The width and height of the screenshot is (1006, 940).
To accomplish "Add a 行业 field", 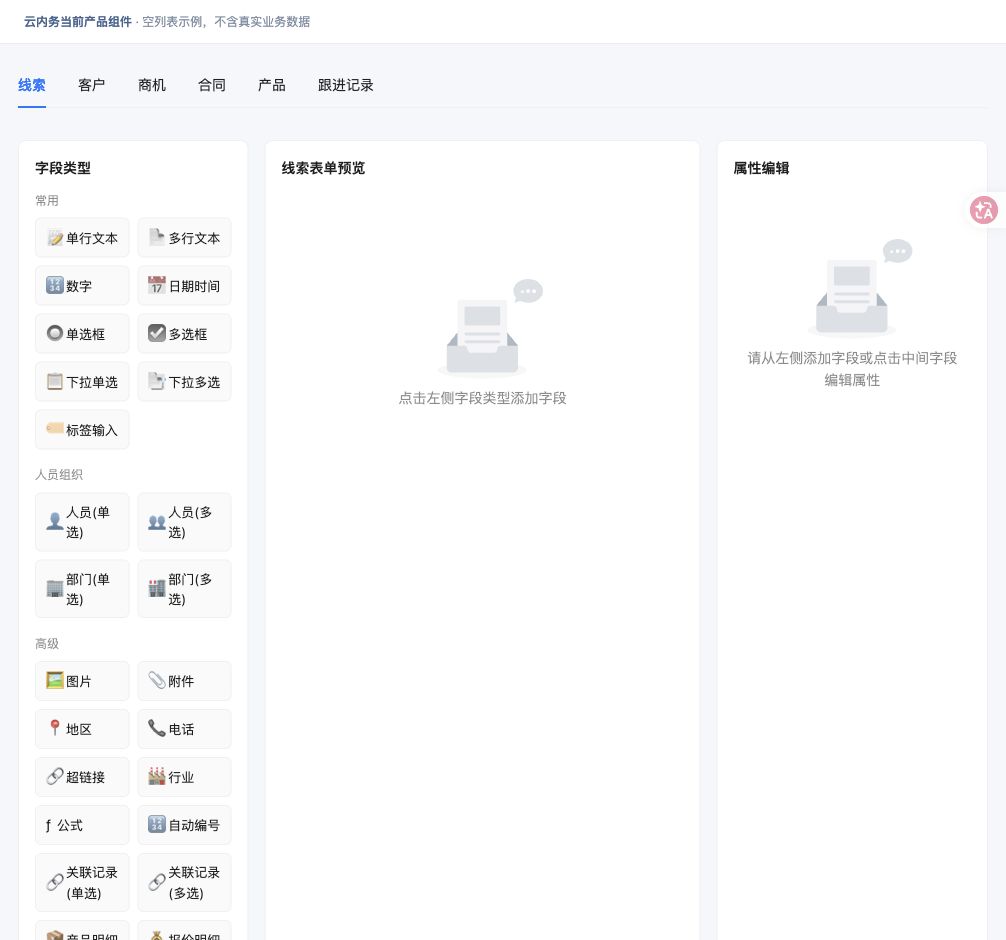I will pyautogui.click(x=184, y=777).
